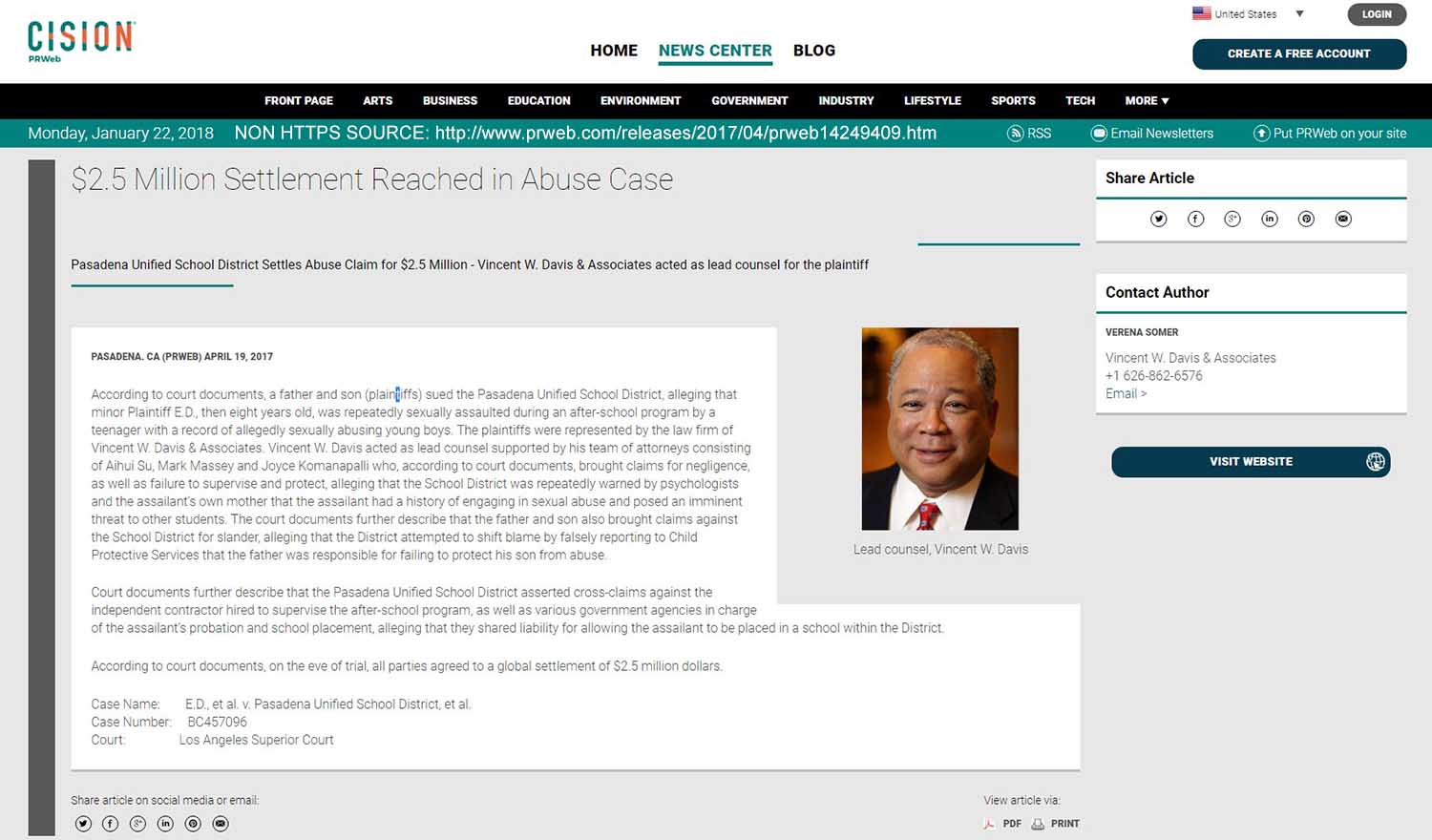Click the source URL prweb14249409.htm
The image size is (1432, 840).
(685, 133)
